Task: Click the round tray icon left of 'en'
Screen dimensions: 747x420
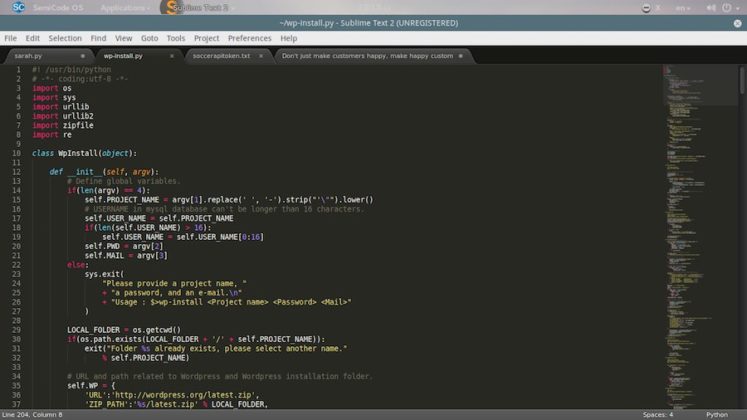Action: click(x=646, y=8)
